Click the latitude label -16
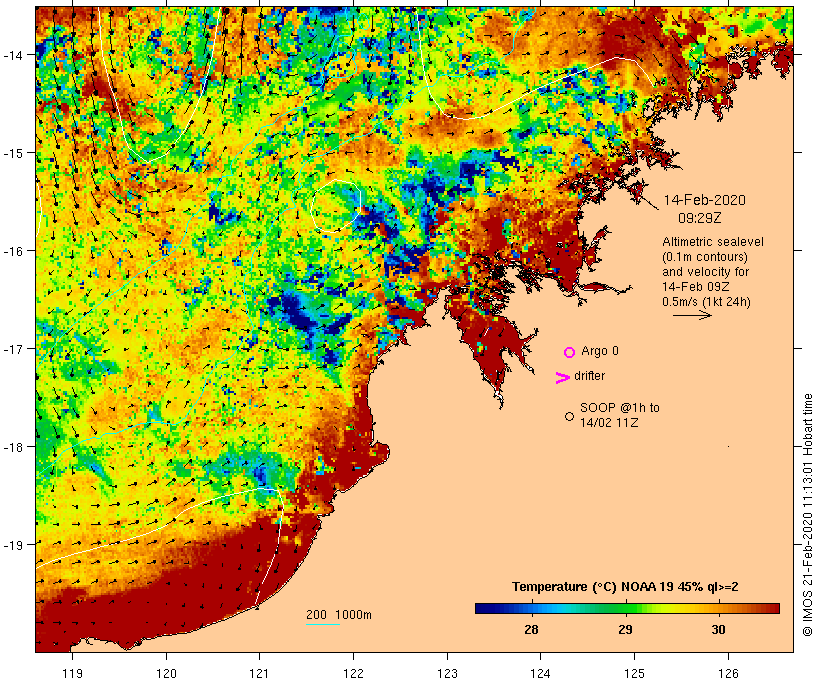The width and height of the screenshot is (820, 680). pos(13,251)
